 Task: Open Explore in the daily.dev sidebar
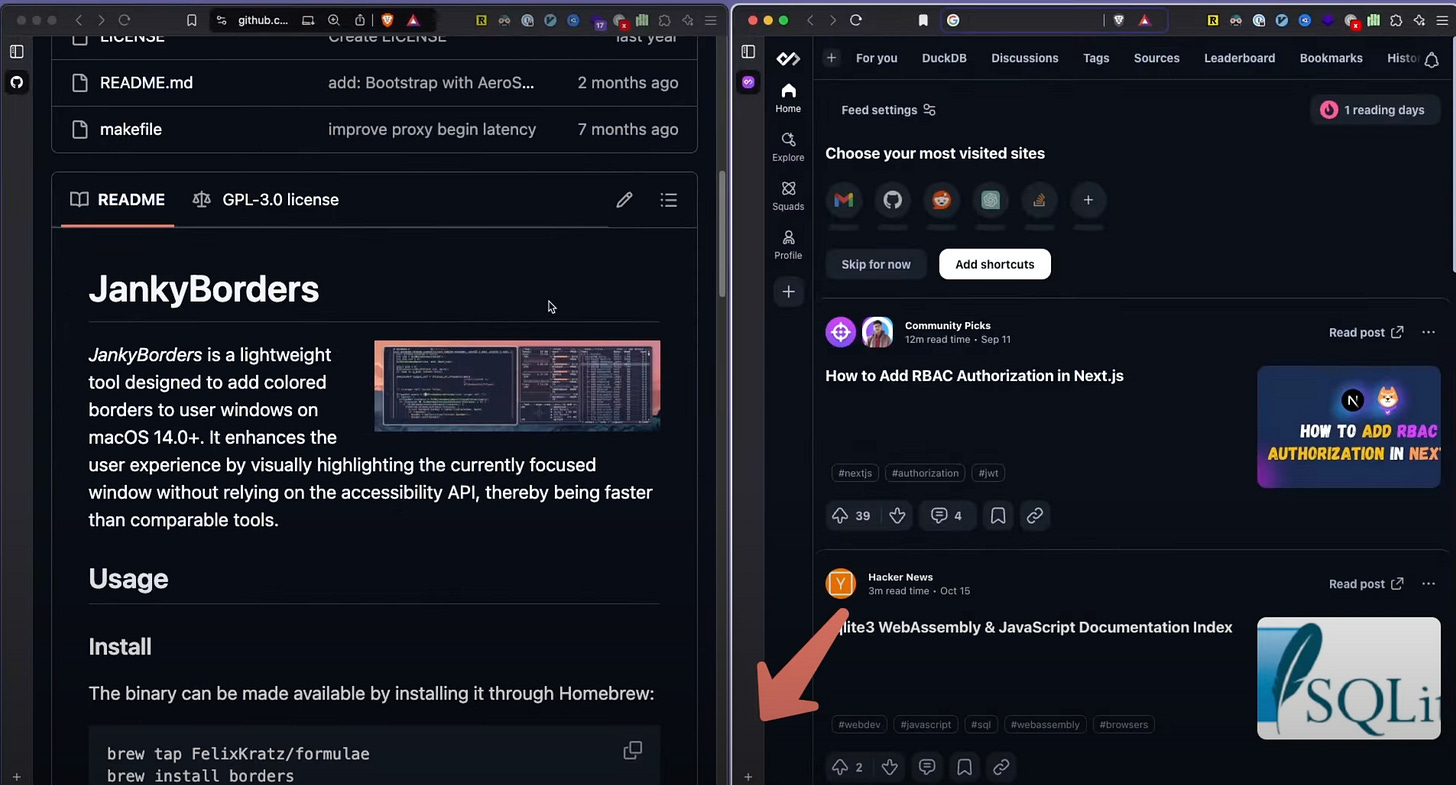coord(788,146)
